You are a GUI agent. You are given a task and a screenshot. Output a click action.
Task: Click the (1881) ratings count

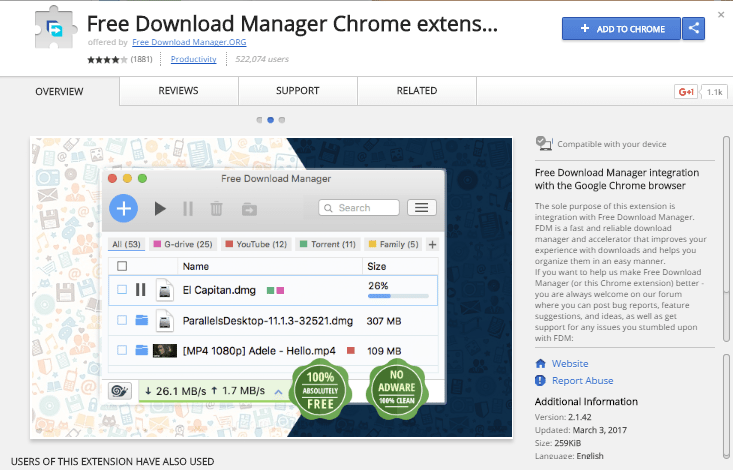[x=141, y=59]
